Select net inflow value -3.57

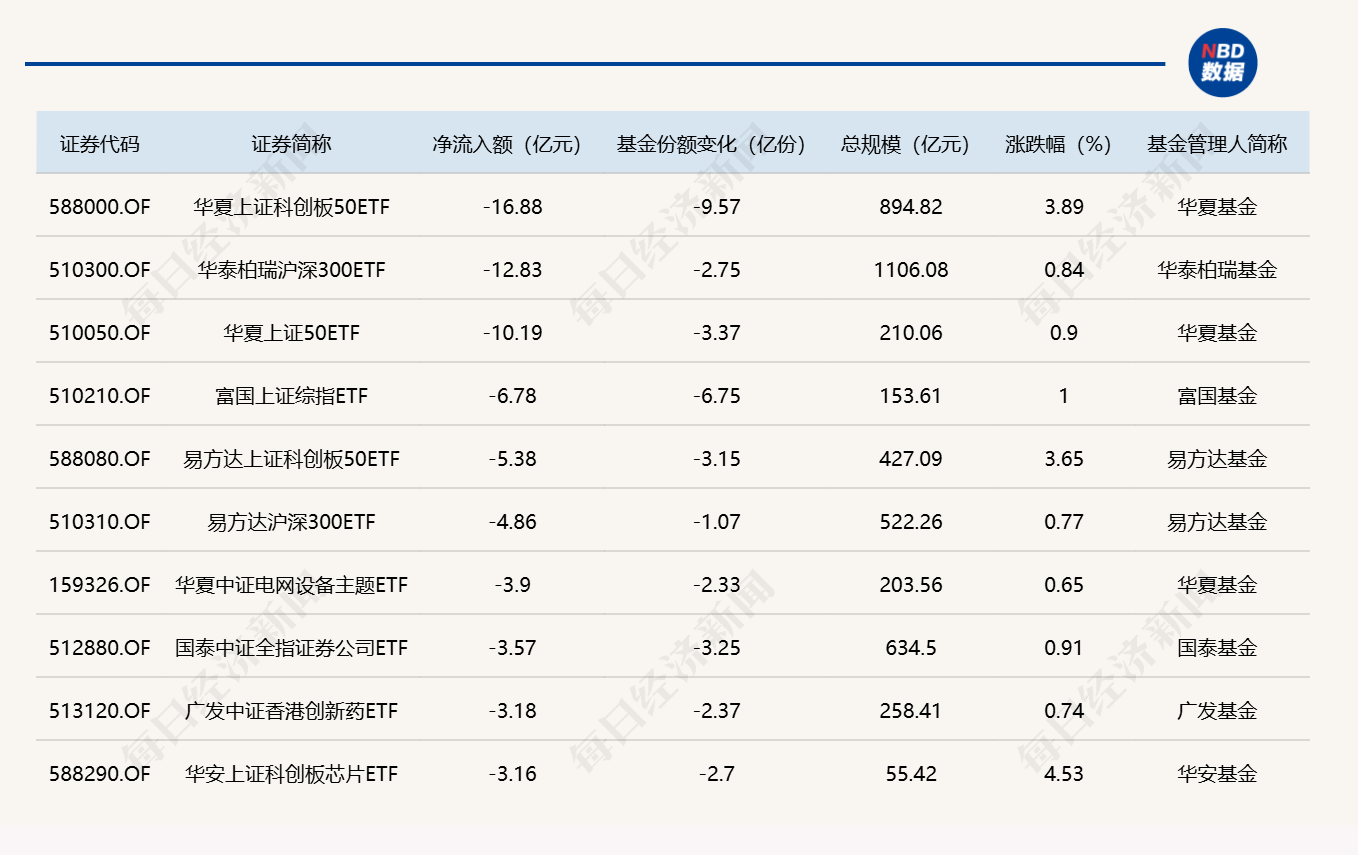(513, 648)
